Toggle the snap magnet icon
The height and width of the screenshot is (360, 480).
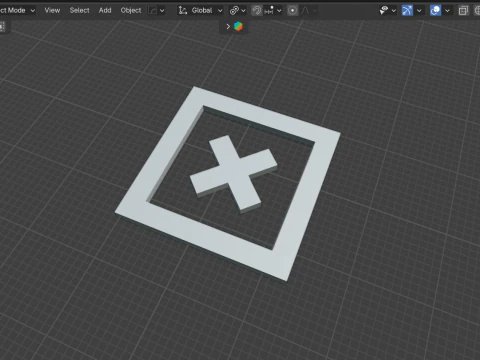coord(256,11)
